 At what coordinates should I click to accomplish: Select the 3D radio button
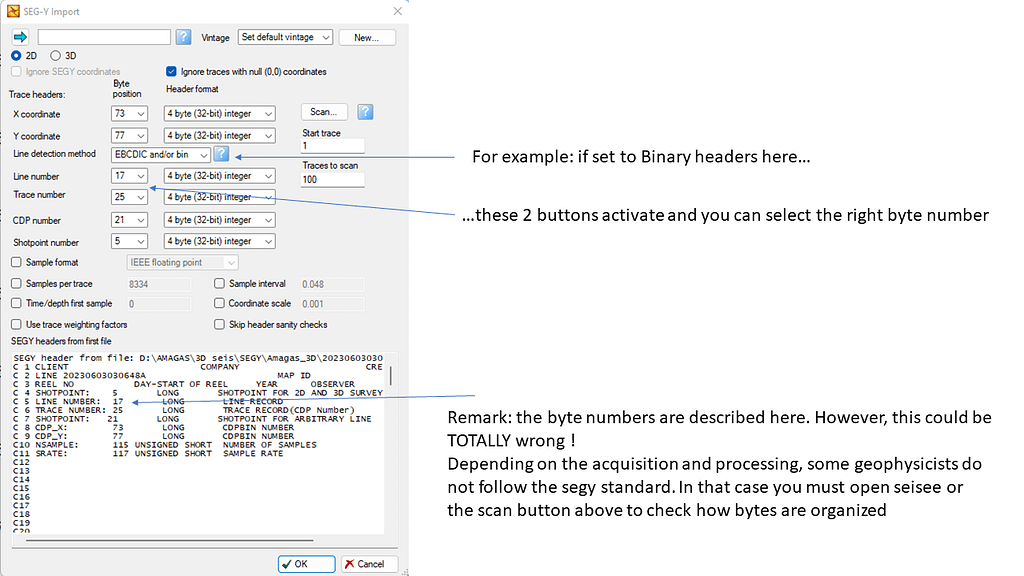pos(56,56)
